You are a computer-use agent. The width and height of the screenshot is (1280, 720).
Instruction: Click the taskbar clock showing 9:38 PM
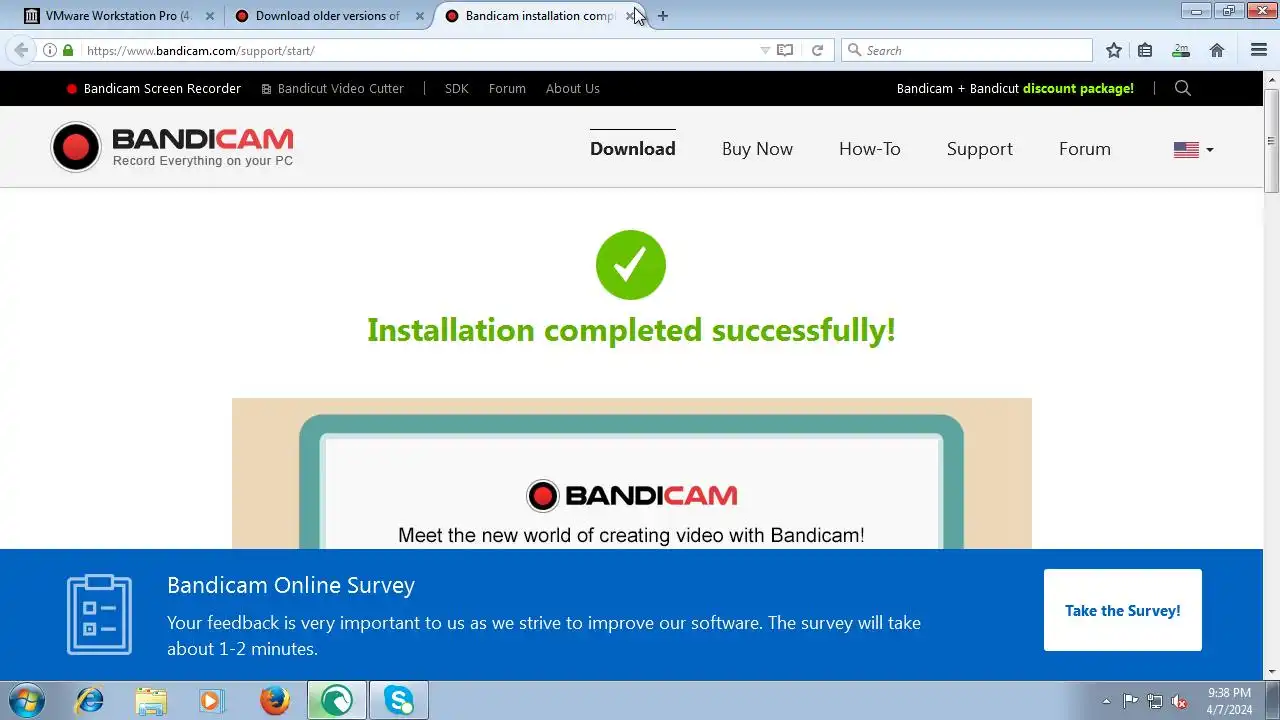click(x=1229, y=701)
